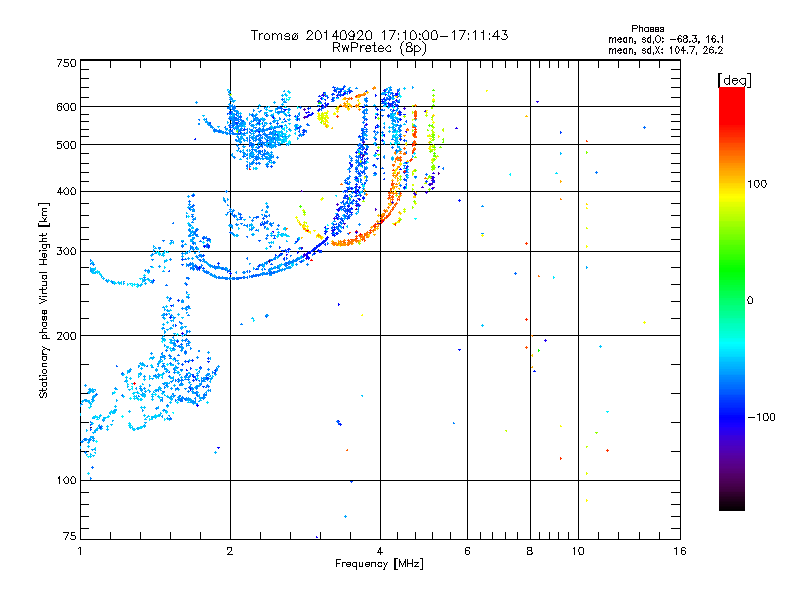Click the 'mean, sd,O: -68.3, 16.1' line
The image size is (800, 600).
[x=666, y=39]
